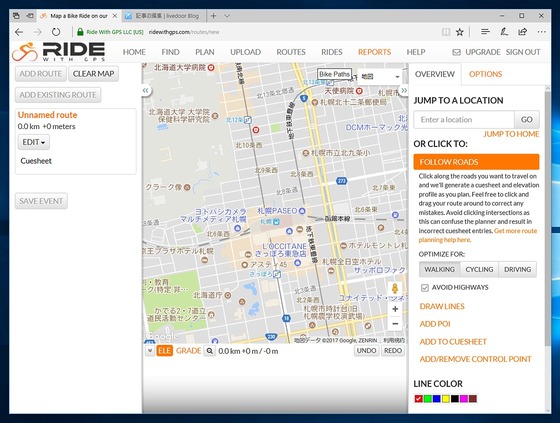
Task: Switch to the OVERVIEW tab
Action: [435, 74]
